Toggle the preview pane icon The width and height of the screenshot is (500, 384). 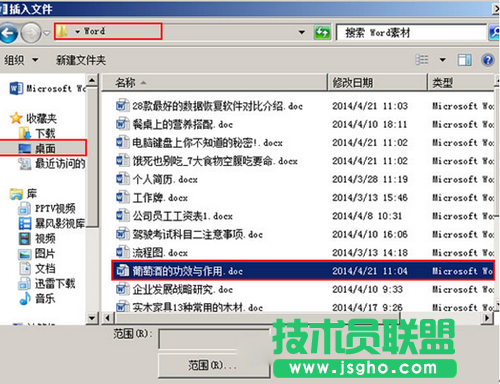464,60
